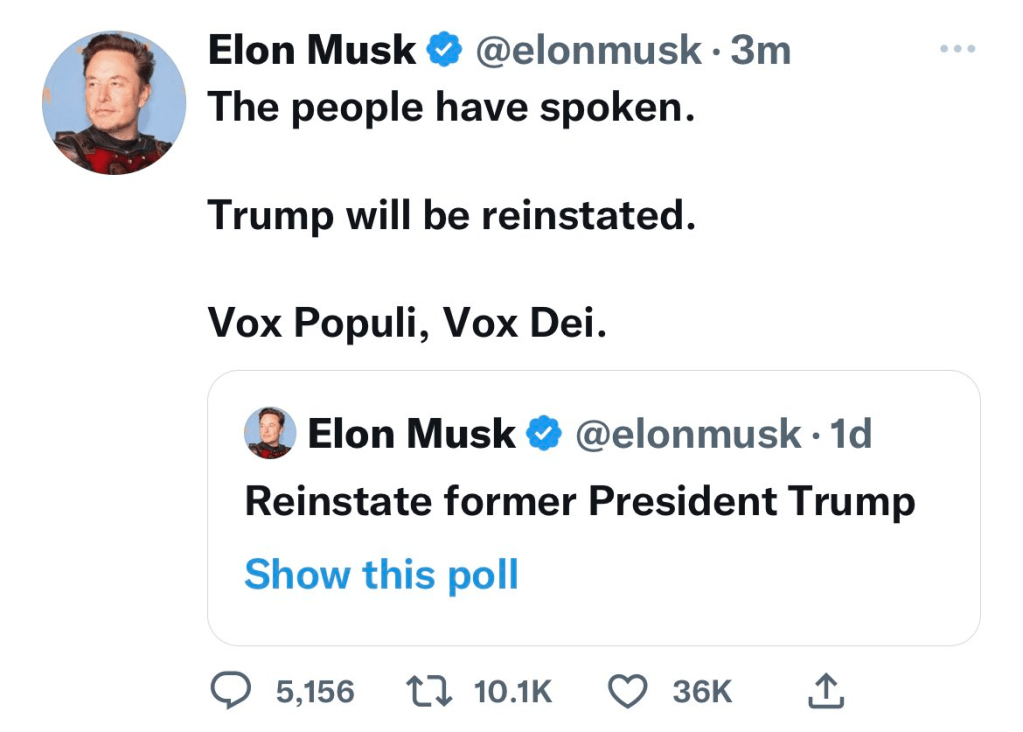Click the 'Show this poll' link
1023x732 pixels.
tap(381, 575)
